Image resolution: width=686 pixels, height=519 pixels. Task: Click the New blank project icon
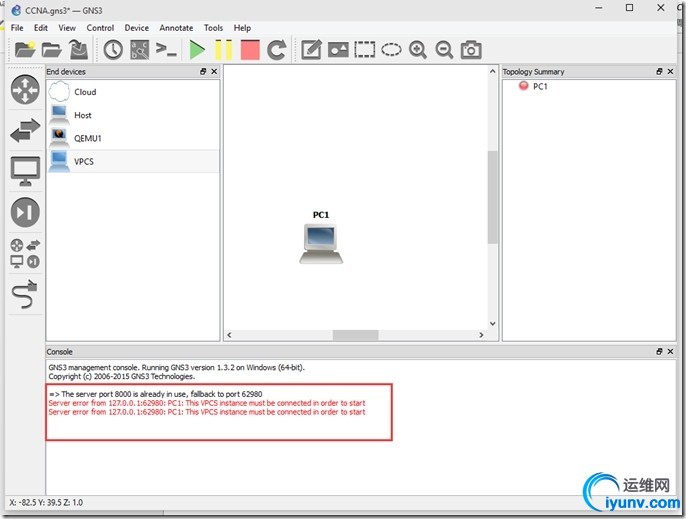24,49
